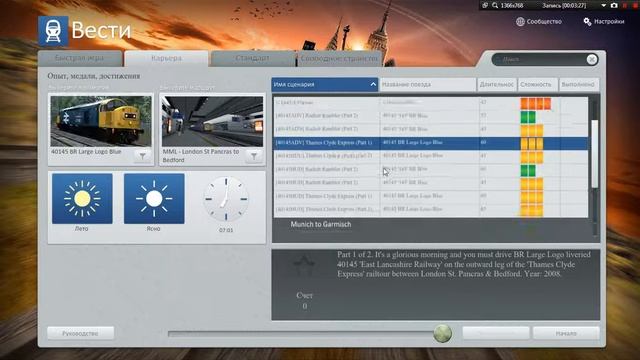
Task: Sort by the Выполнено column header
Action: 579,84
